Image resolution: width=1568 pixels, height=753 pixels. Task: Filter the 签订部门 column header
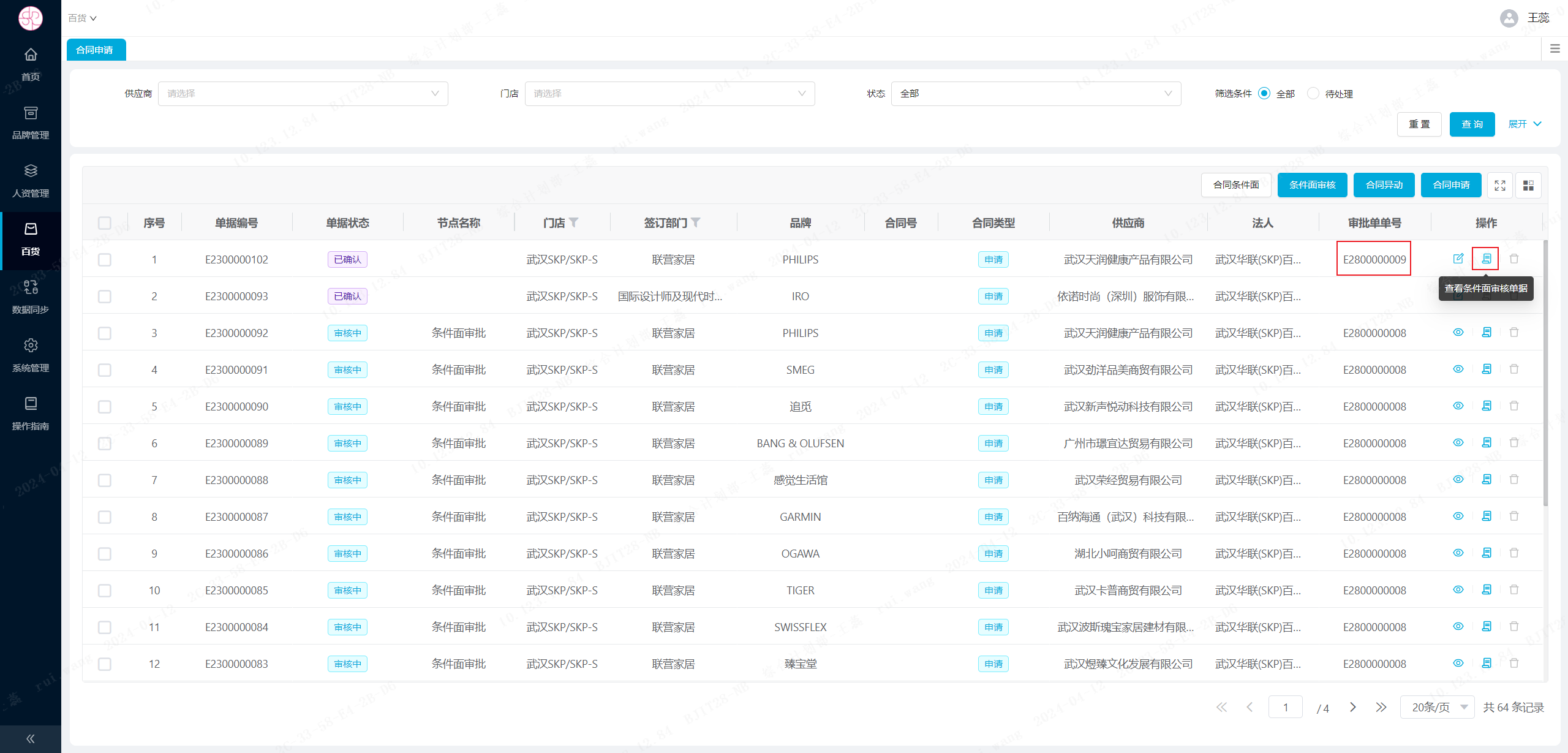point(696,222)
